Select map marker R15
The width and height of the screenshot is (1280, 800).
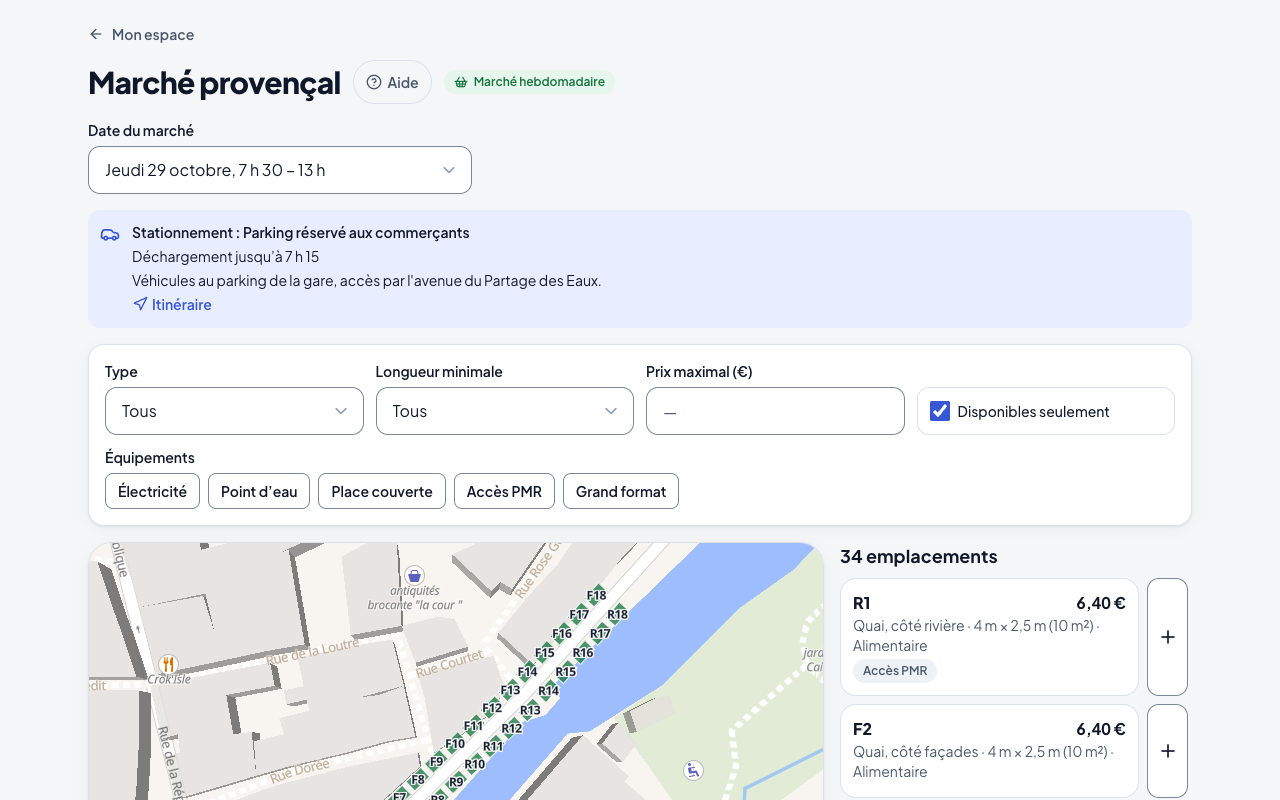(x=566, y=671)
